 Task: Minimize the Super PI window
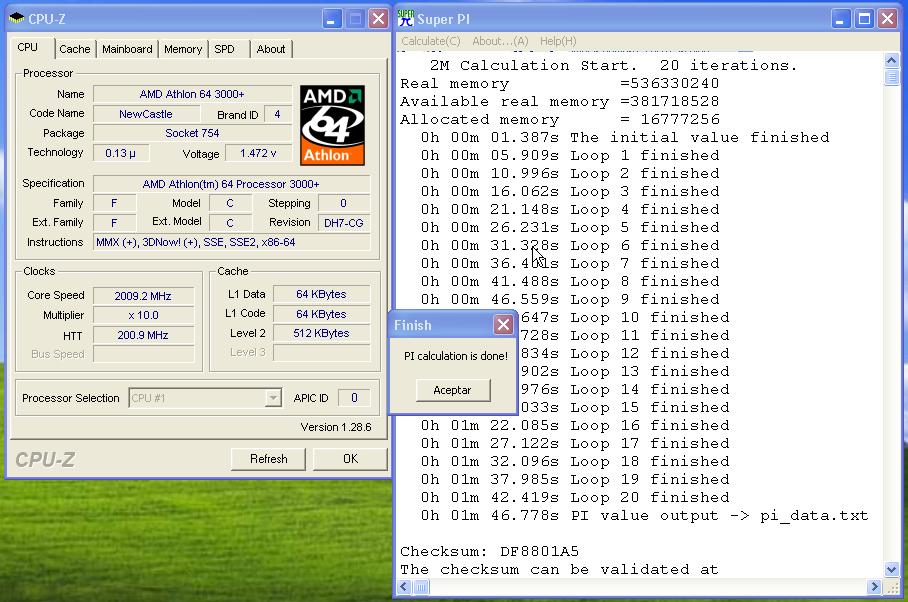click(841, 18)
